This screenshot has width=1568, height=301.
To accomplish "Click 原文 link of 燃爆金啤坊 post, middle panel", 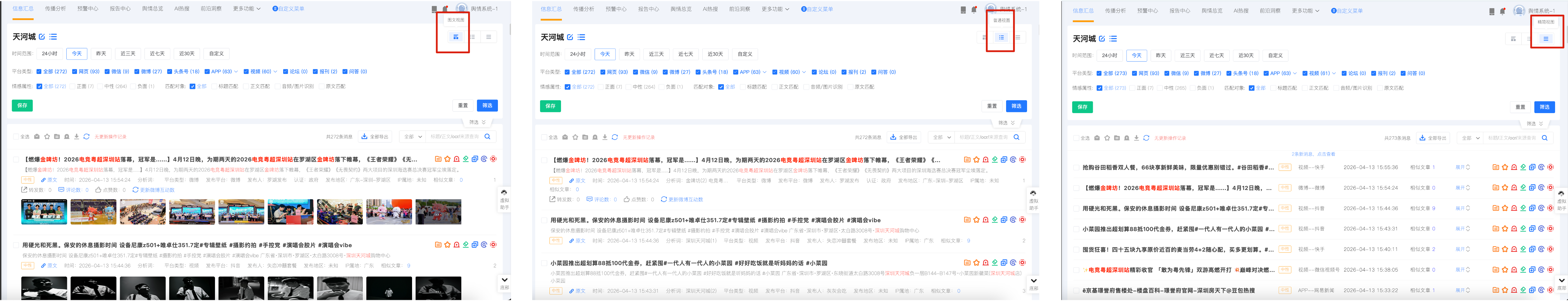I will (577, 181).
